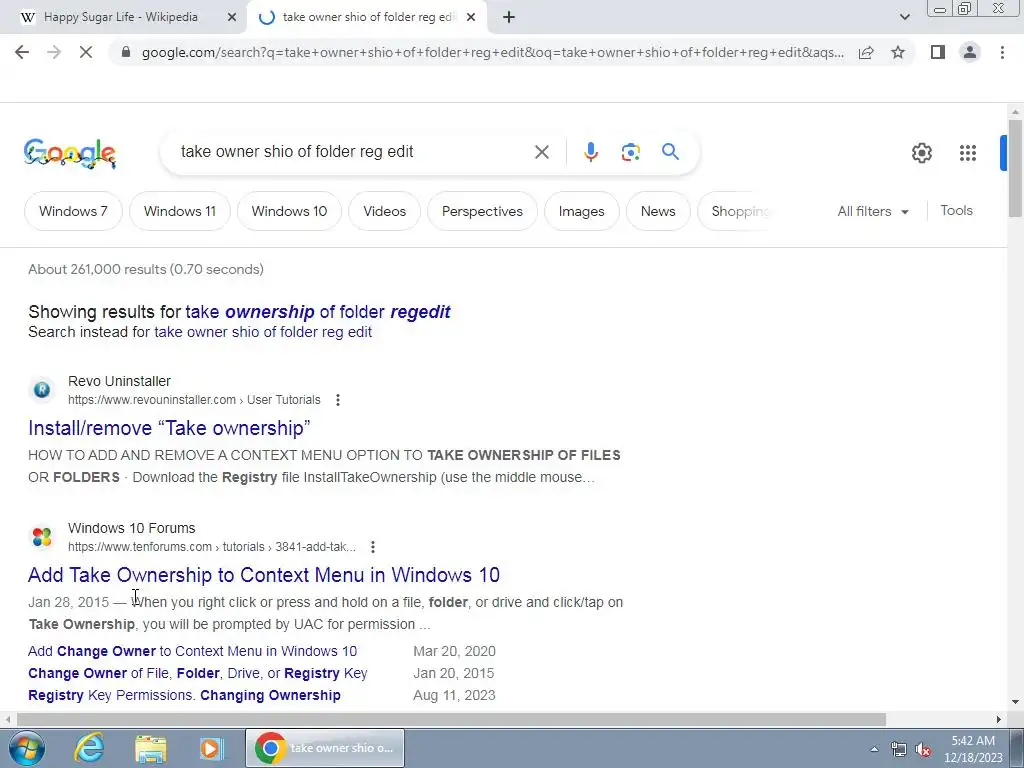The height and width of the screenshot is (768, 1024).
Task: Click the Windows 10 Forums favicon
Action: coord(42,537)
